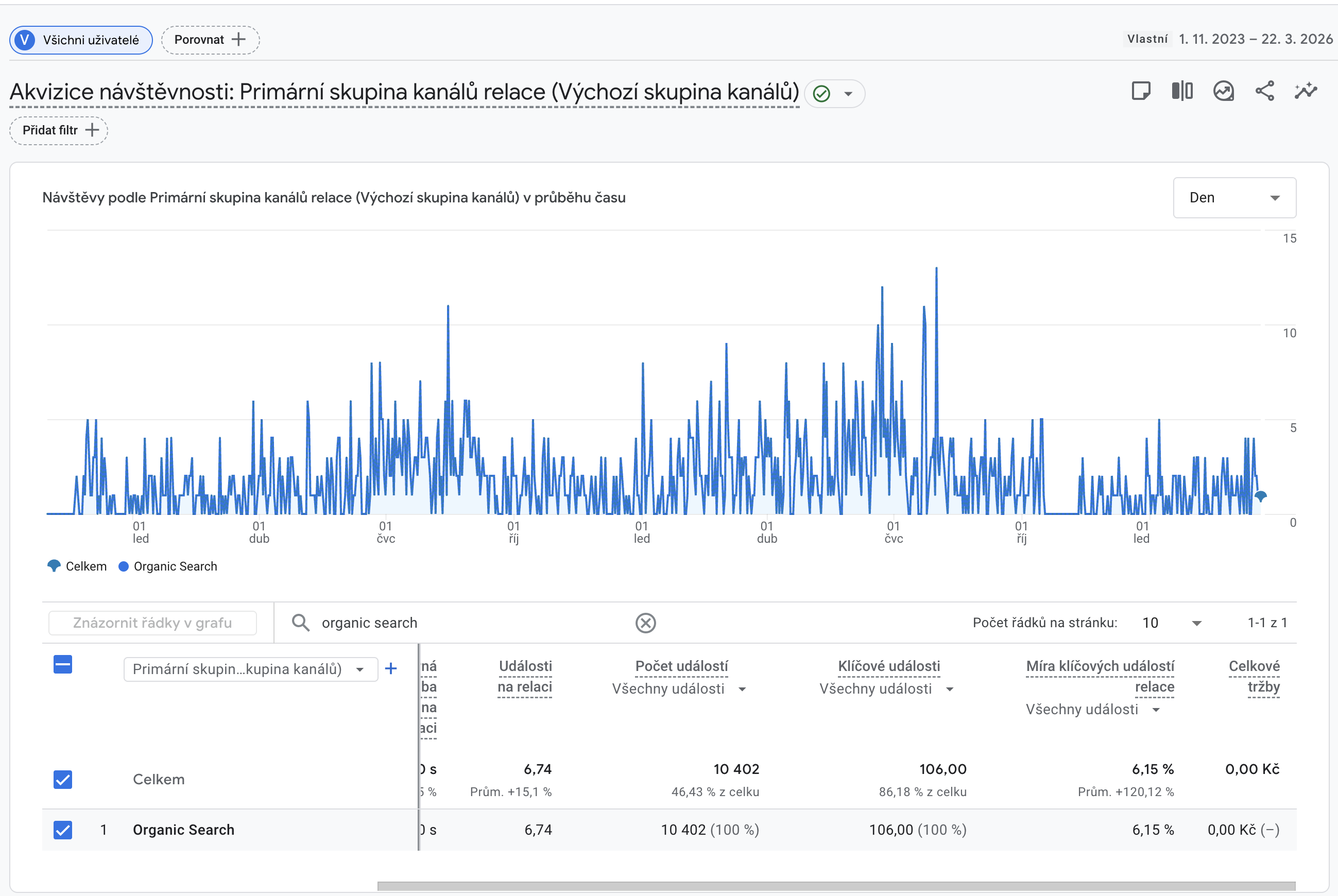This screenshot has width=1338, height=896.
Task: Uncheck the Celkem row checkbox
Action: click(63, 780)
